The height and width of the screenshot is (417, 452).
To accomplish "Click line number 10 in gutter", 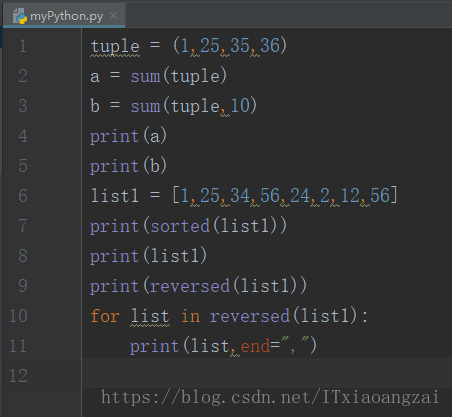I will (x=18, y=316).
